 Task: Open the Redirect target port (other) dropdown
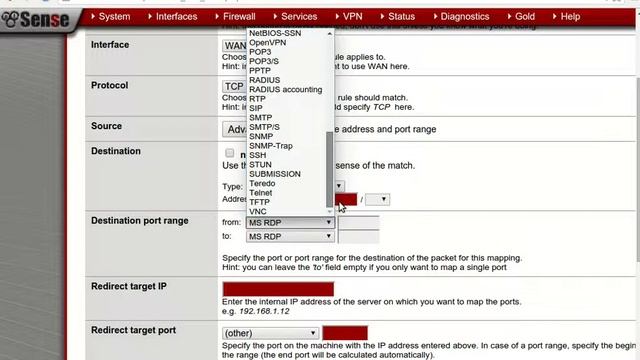coord(270,333)
